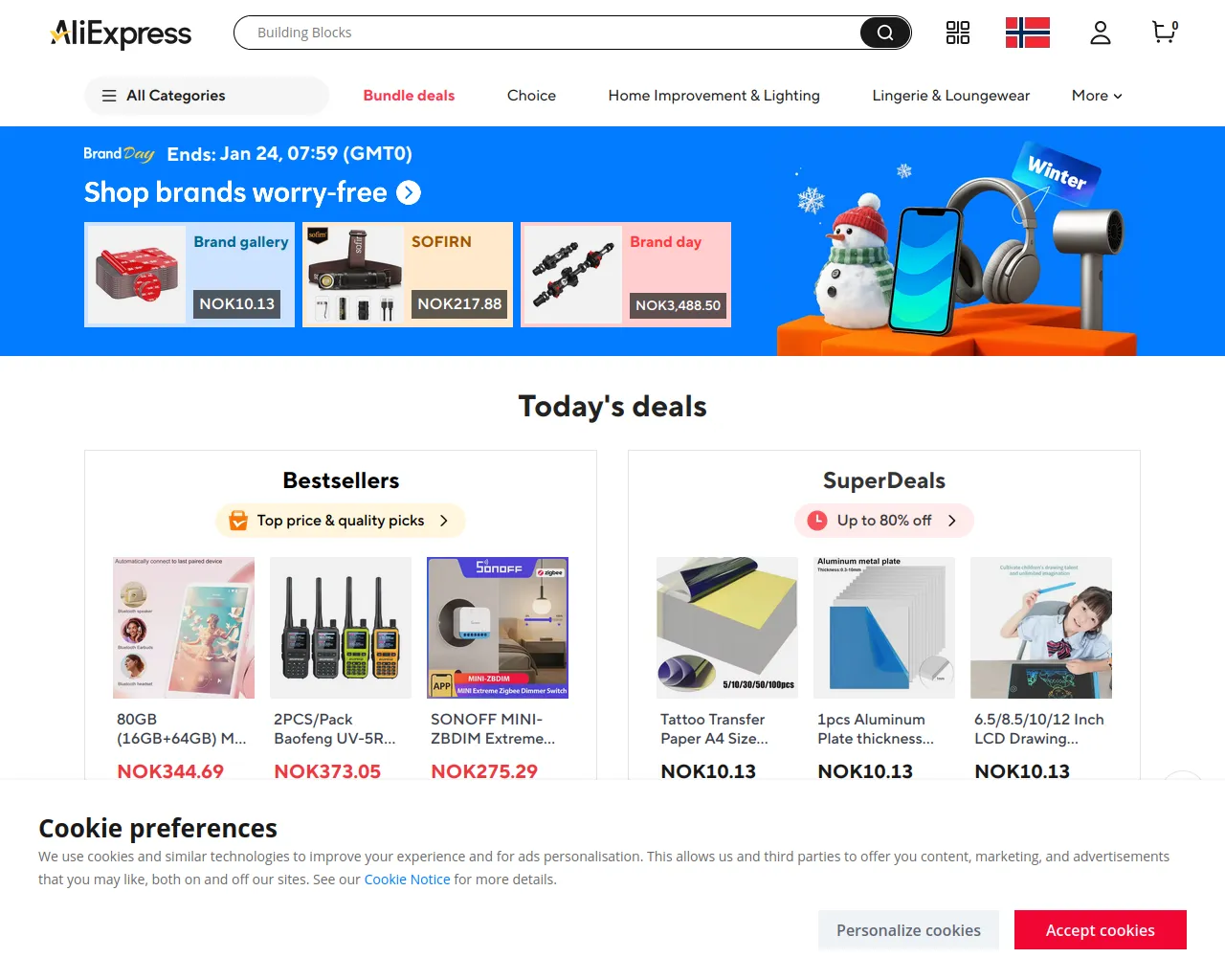Open Top price & quality picks chevron
1225x980 pixels.
click(x=444, y=521)
